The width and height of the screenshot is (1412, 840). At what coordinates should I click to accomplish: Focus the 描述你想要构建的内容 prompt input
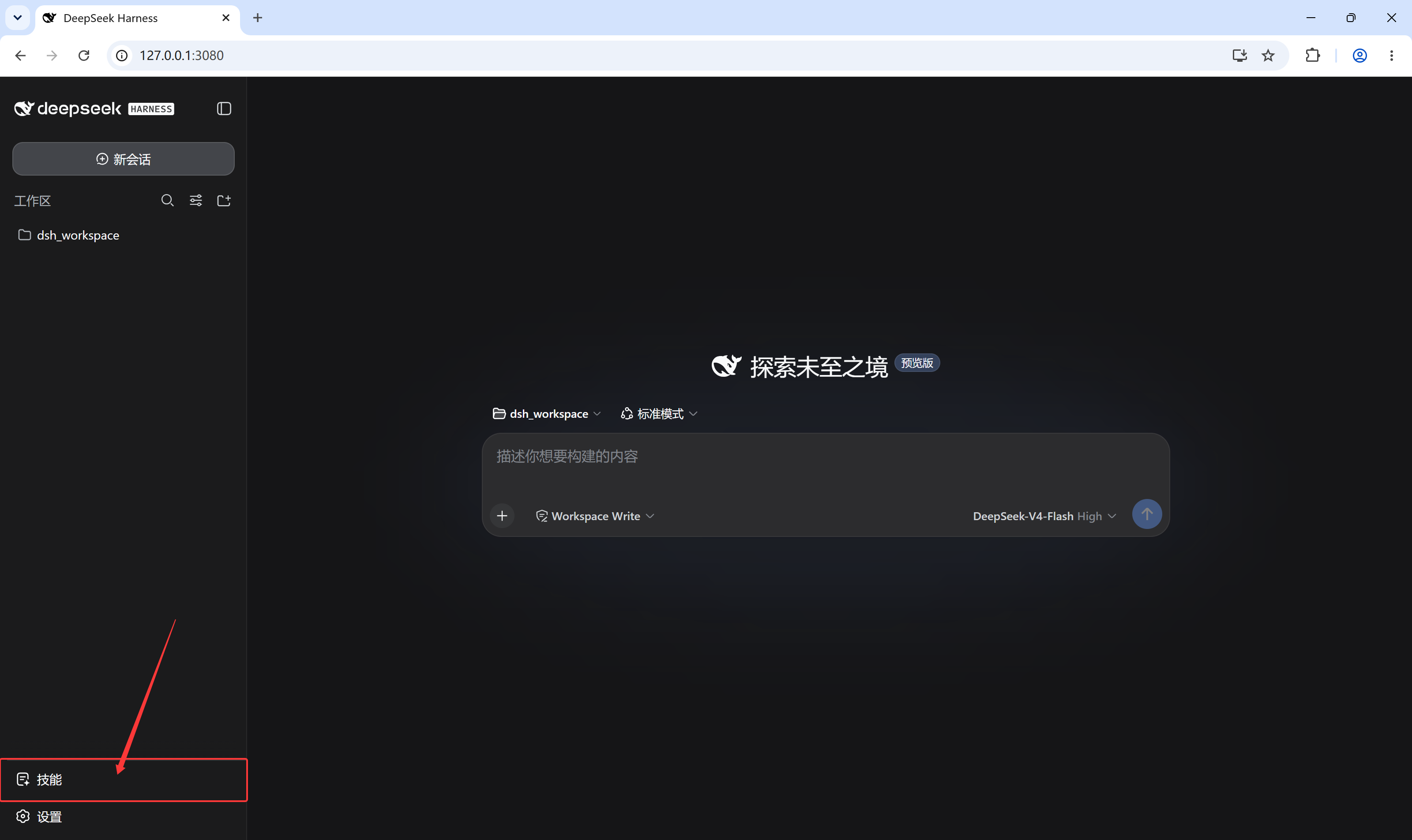pos(825,456)
